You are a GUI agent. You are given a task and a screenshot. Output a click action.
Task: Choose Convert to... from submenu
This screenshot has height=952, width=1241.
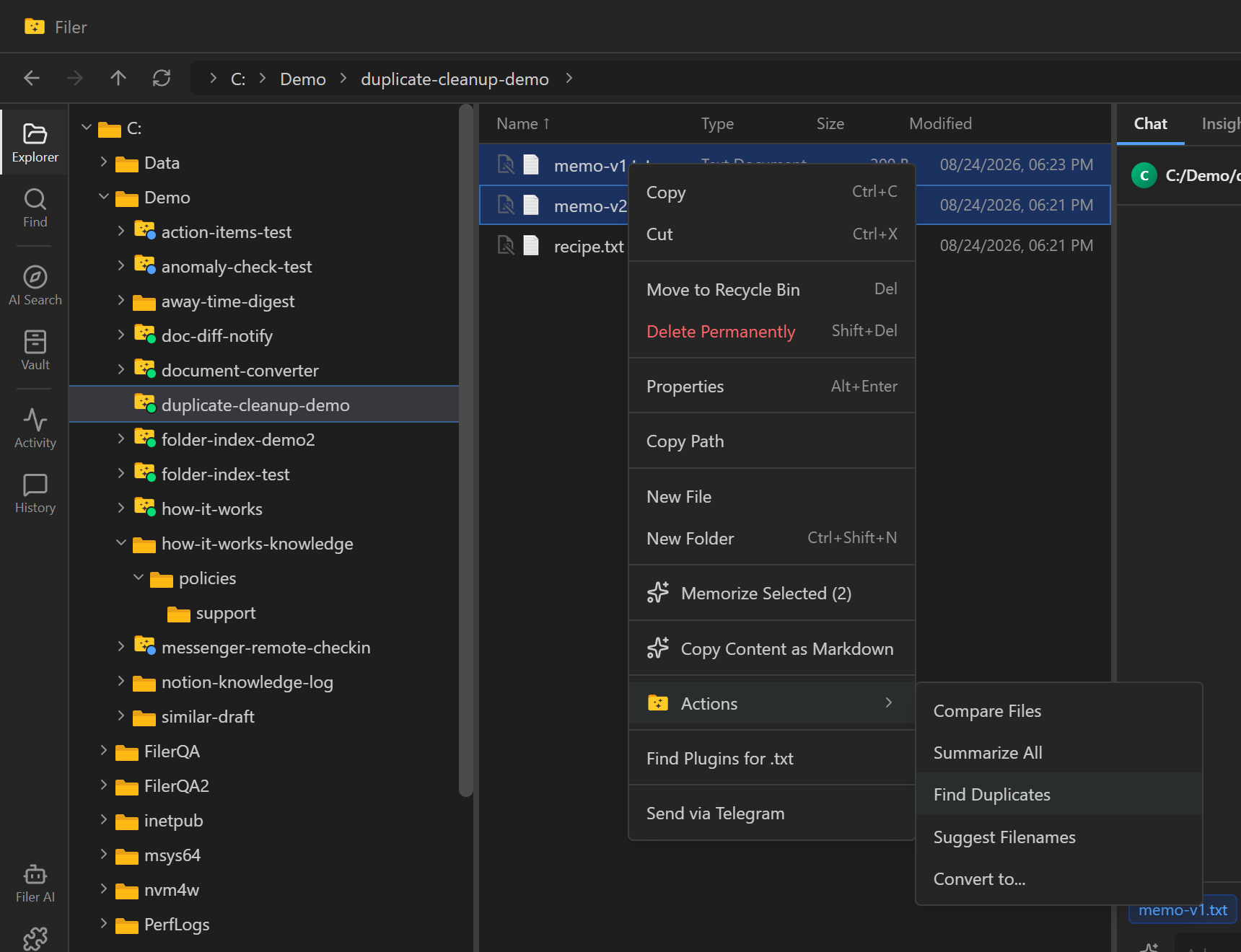pyautogui.click(x=1059, y=878)
